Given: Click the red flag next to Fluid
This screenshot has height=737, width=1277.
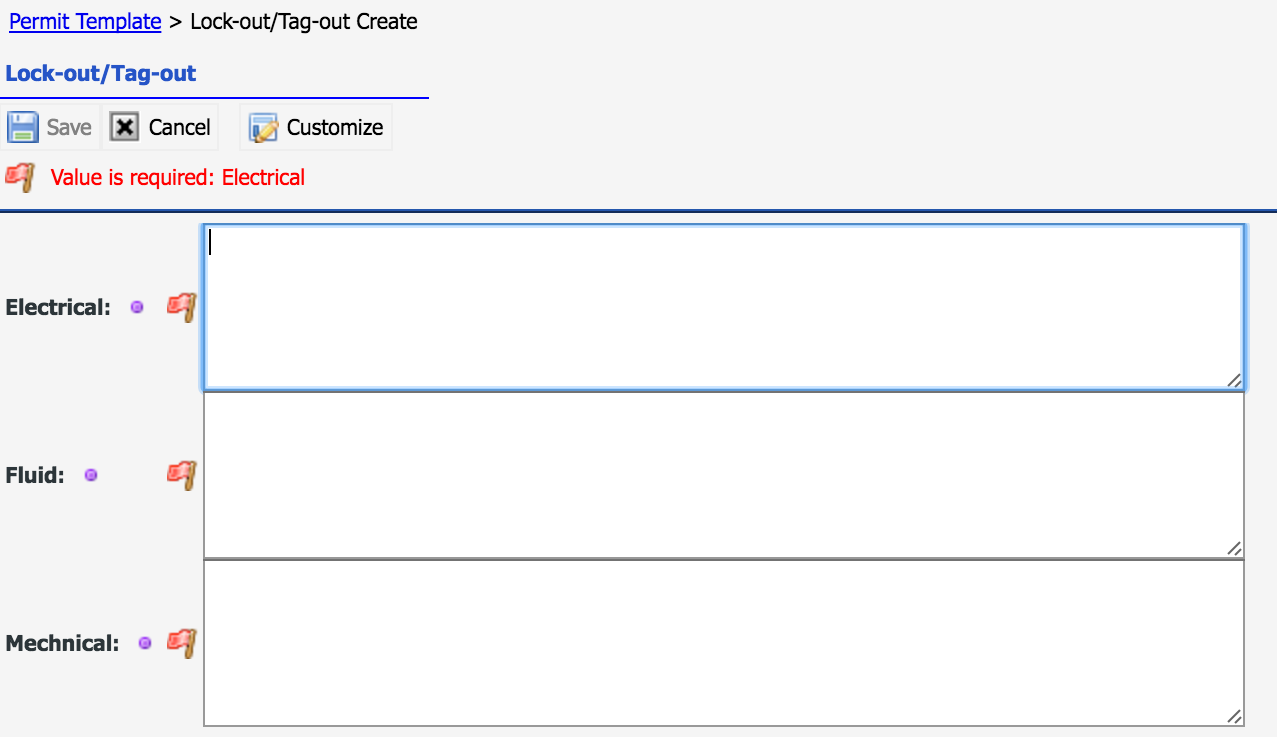Looking at the screenshot, I should pos(181,475).
